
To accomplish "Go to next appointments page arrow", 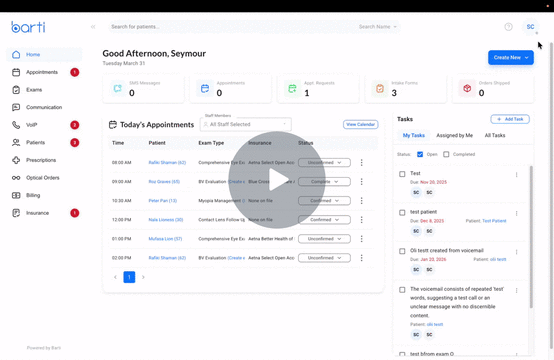I will (x=143, y=277).
